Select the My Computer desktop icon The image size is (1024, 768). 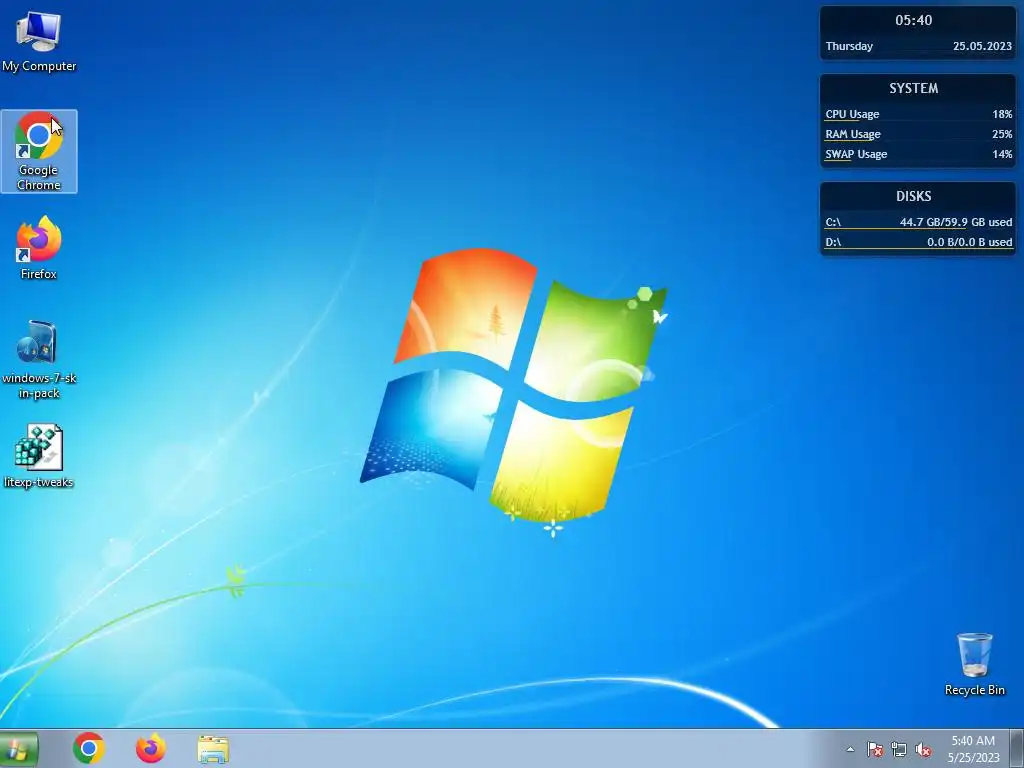(39, 40)
